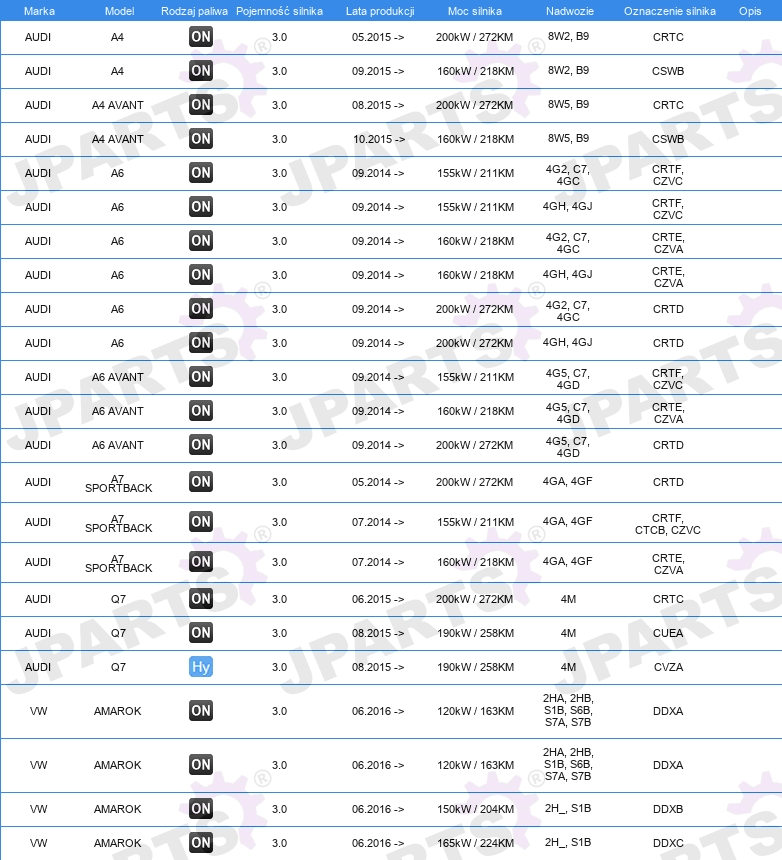Click ON icon in AMAROK DDXC row
The height and width of the screenshot is (860, 782).
[x=201, y=843]
